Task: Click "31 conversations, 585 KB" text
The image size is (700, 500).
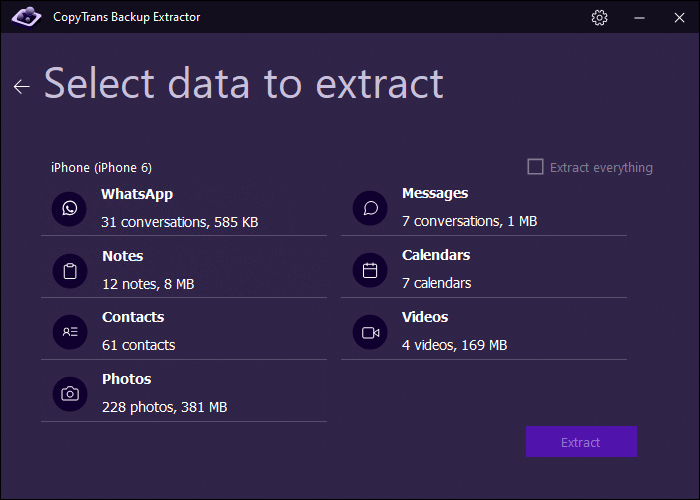Action: tap(179, 222)
